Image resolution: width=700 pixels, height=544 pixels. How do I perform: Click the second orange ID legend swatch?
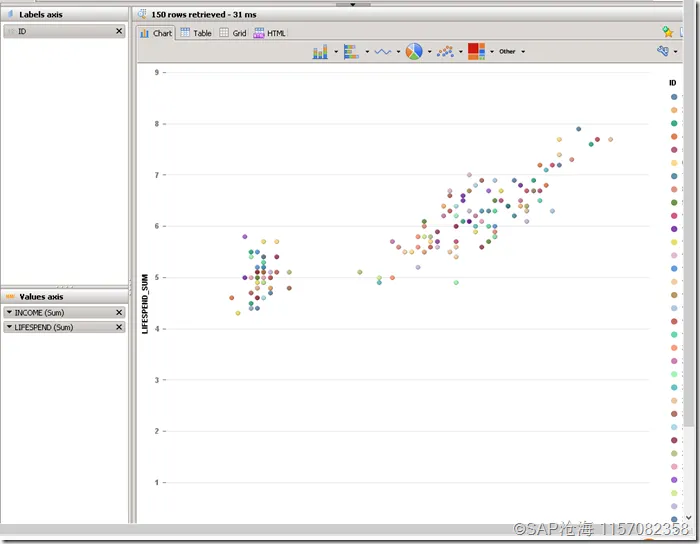674,110
